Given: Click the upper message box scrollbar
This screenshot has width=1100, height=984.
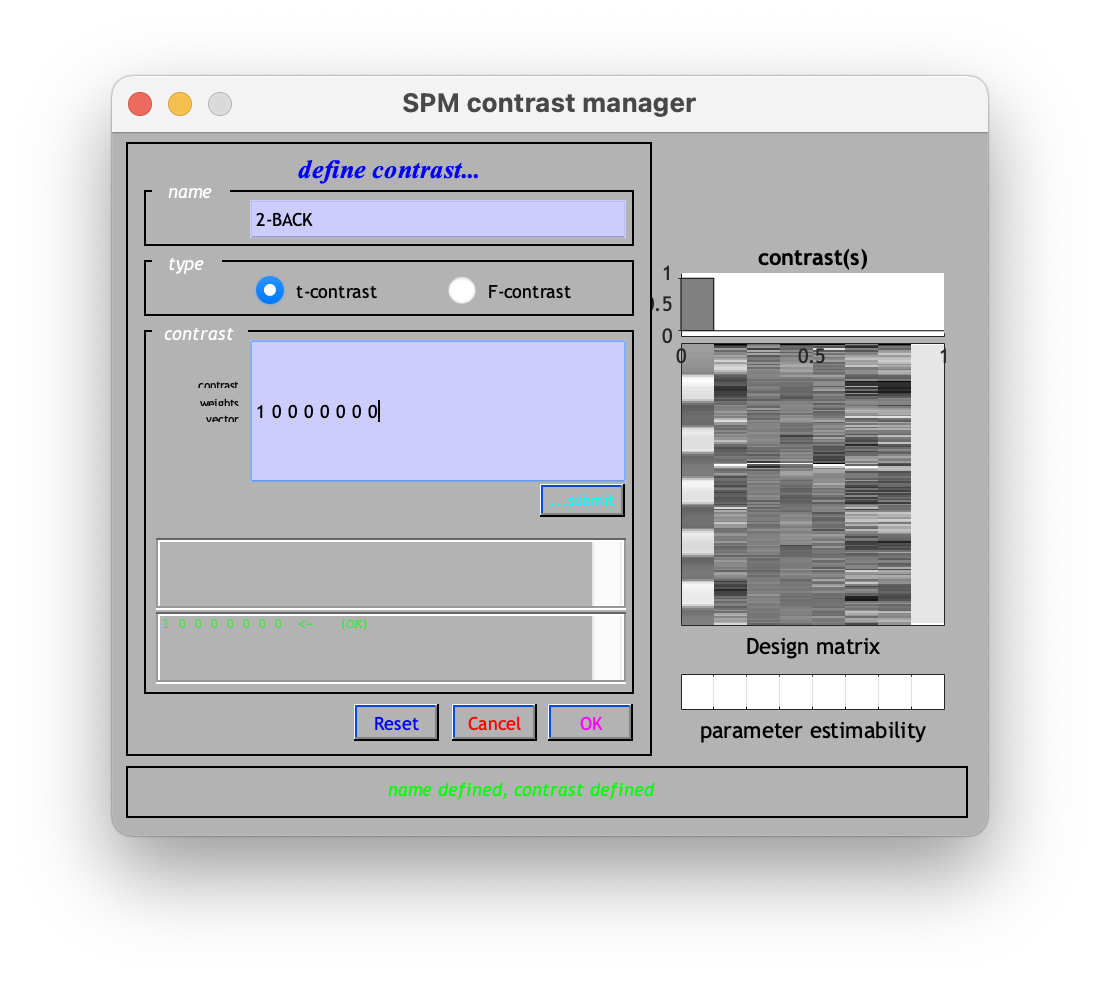Looking at the screenshot, I should (608, 573).
